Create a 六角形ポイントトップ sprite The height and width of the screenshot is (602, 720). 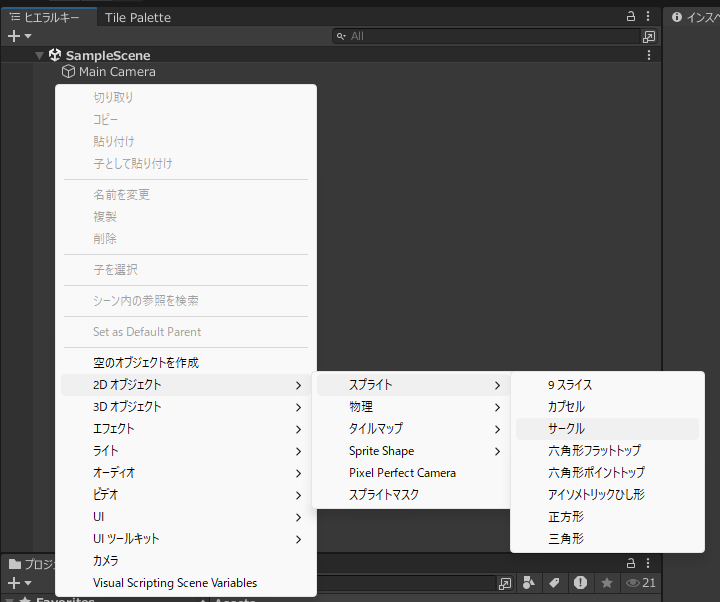tap(607, 473)
